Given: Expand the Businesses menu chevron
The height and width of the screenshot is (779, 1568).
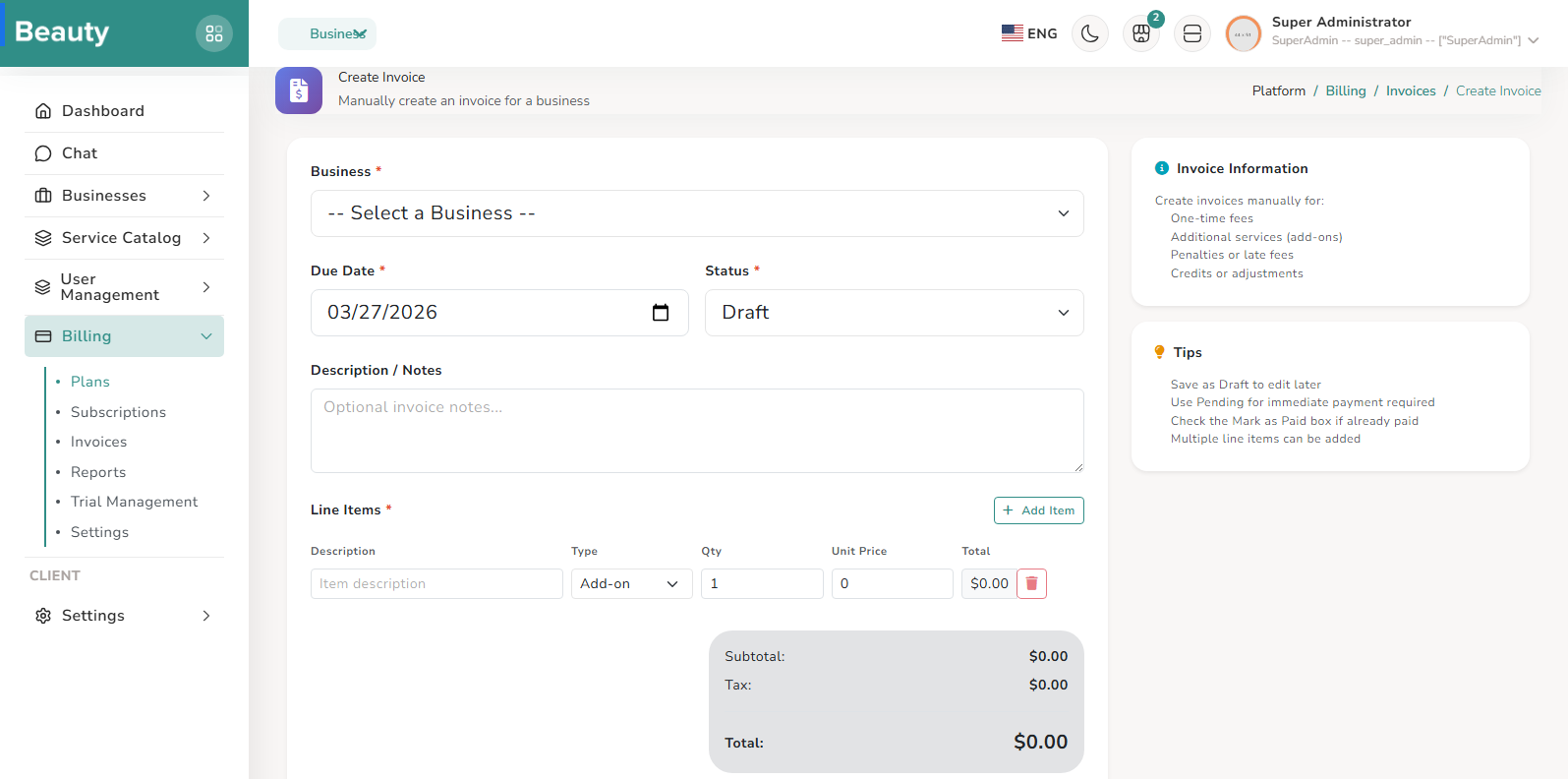Looking at the screenshot, I should pyautogui.click(x=206, y=196).
